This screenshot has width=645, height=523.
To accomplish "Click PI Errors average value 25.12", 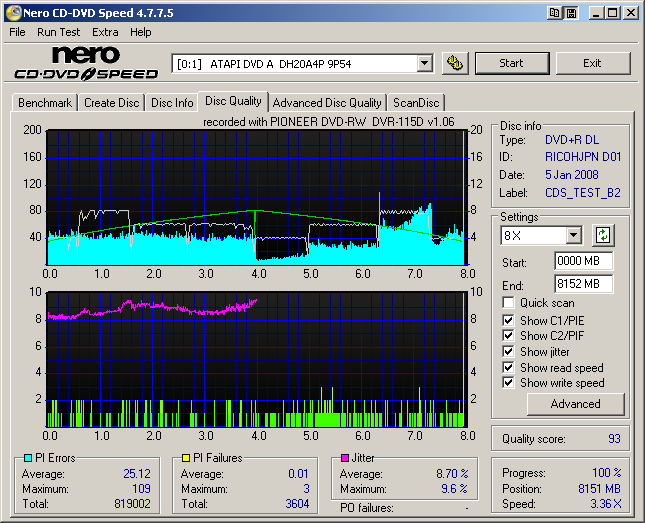I will click(x=137, y=474).
